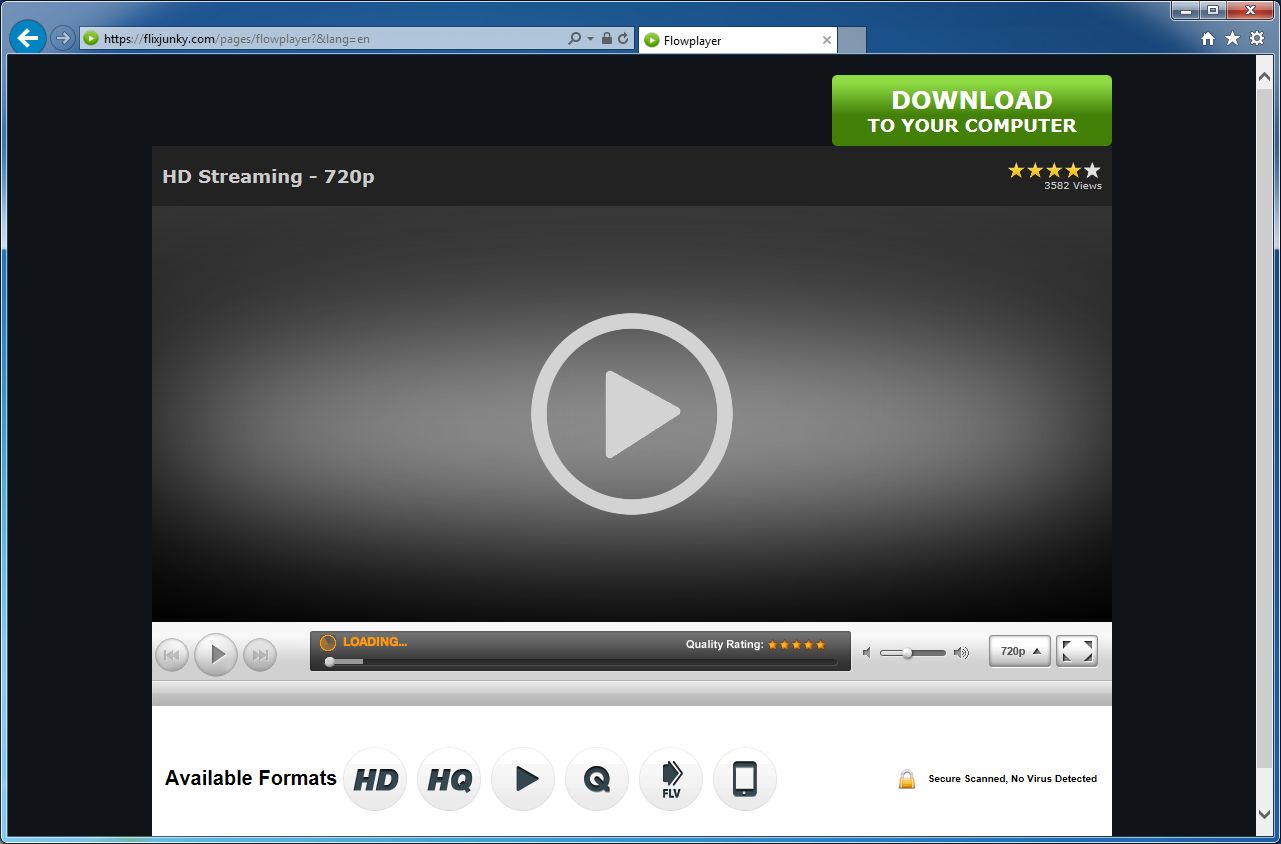Open Internet Explorer settings gear menu
Viewport: 1281px width, 844px height.
[x=1257, y=38]
